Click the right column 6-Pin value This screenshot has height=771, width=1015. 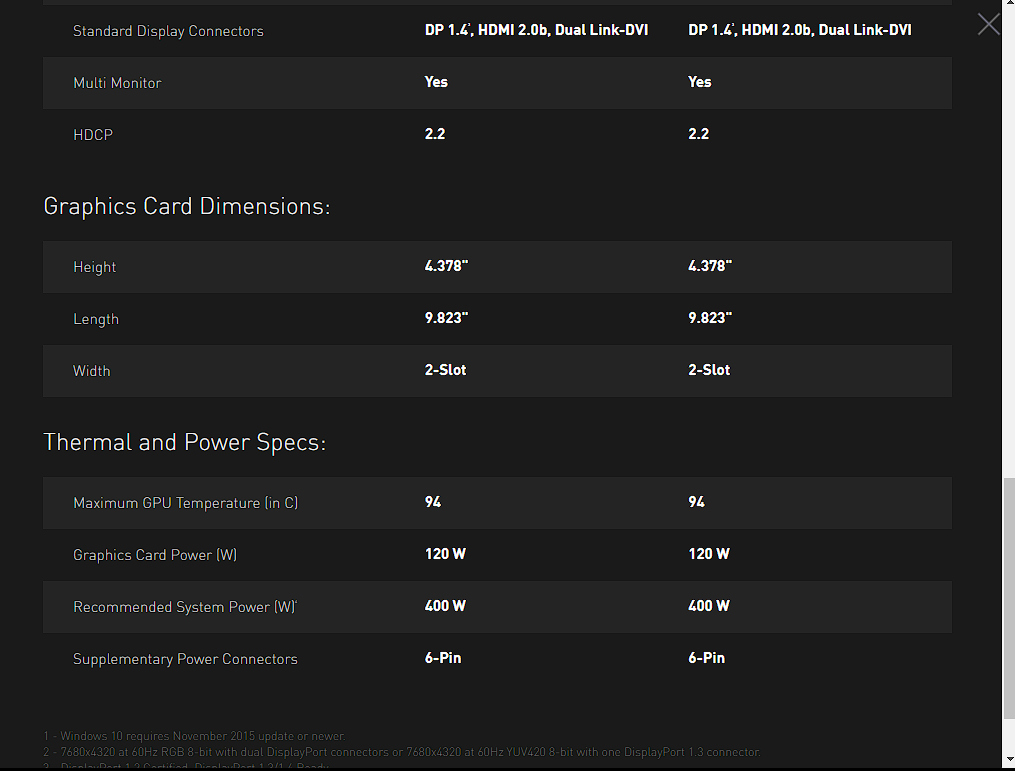(707, 658)
